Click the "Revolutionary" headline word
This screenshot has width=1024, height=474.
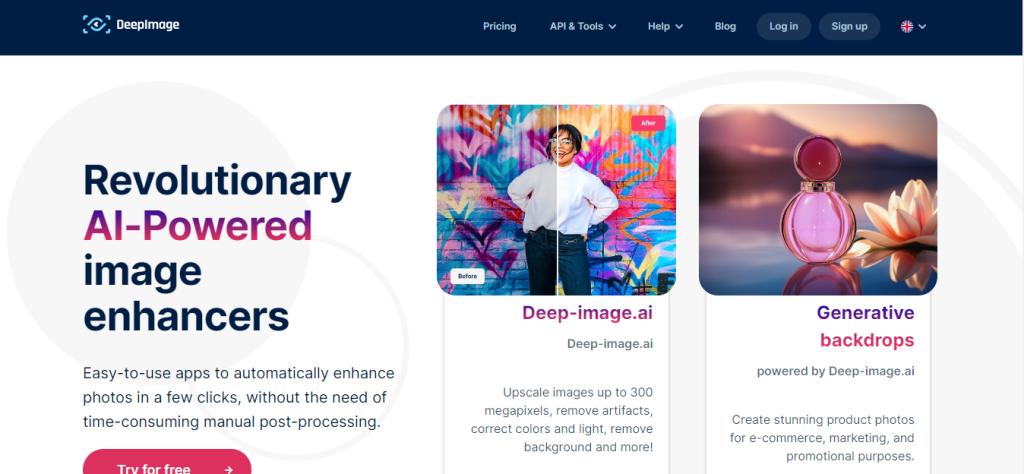(217, 180)
